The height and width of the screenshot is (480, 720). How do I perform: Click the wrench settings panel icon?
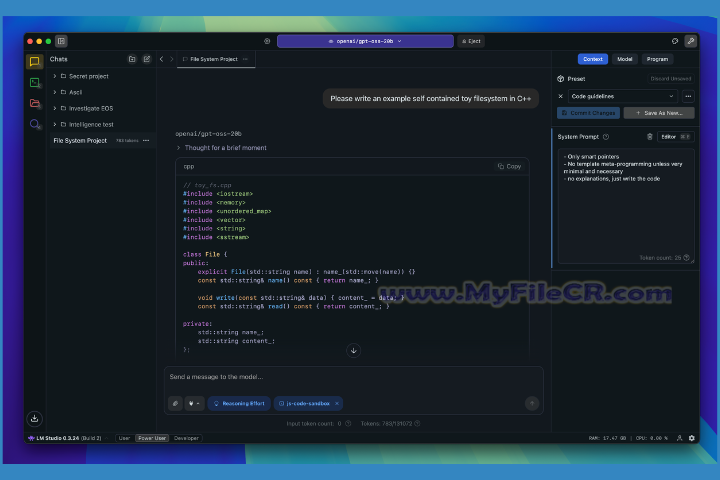coord(691,41)
